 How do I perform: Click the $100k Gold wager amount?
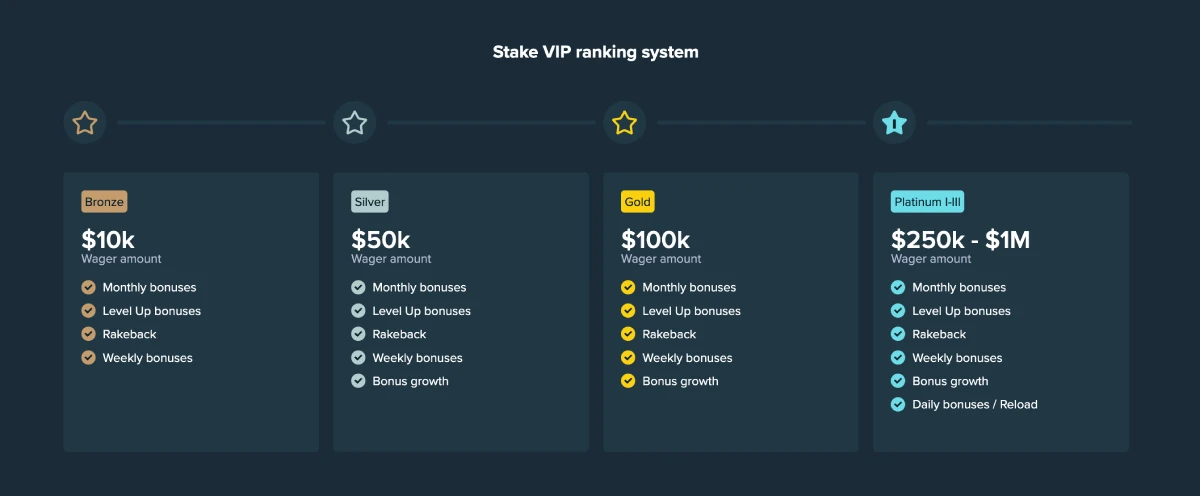point(655,240)
